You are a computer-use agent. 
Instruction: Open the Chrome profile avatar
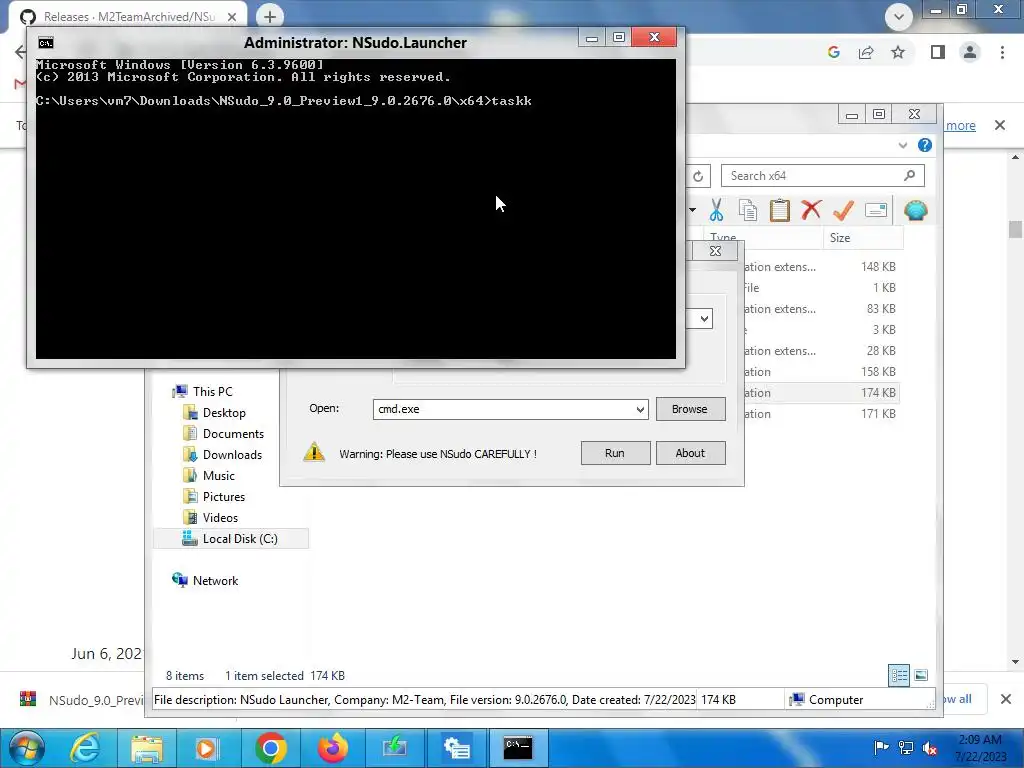[x=970, y=52]
